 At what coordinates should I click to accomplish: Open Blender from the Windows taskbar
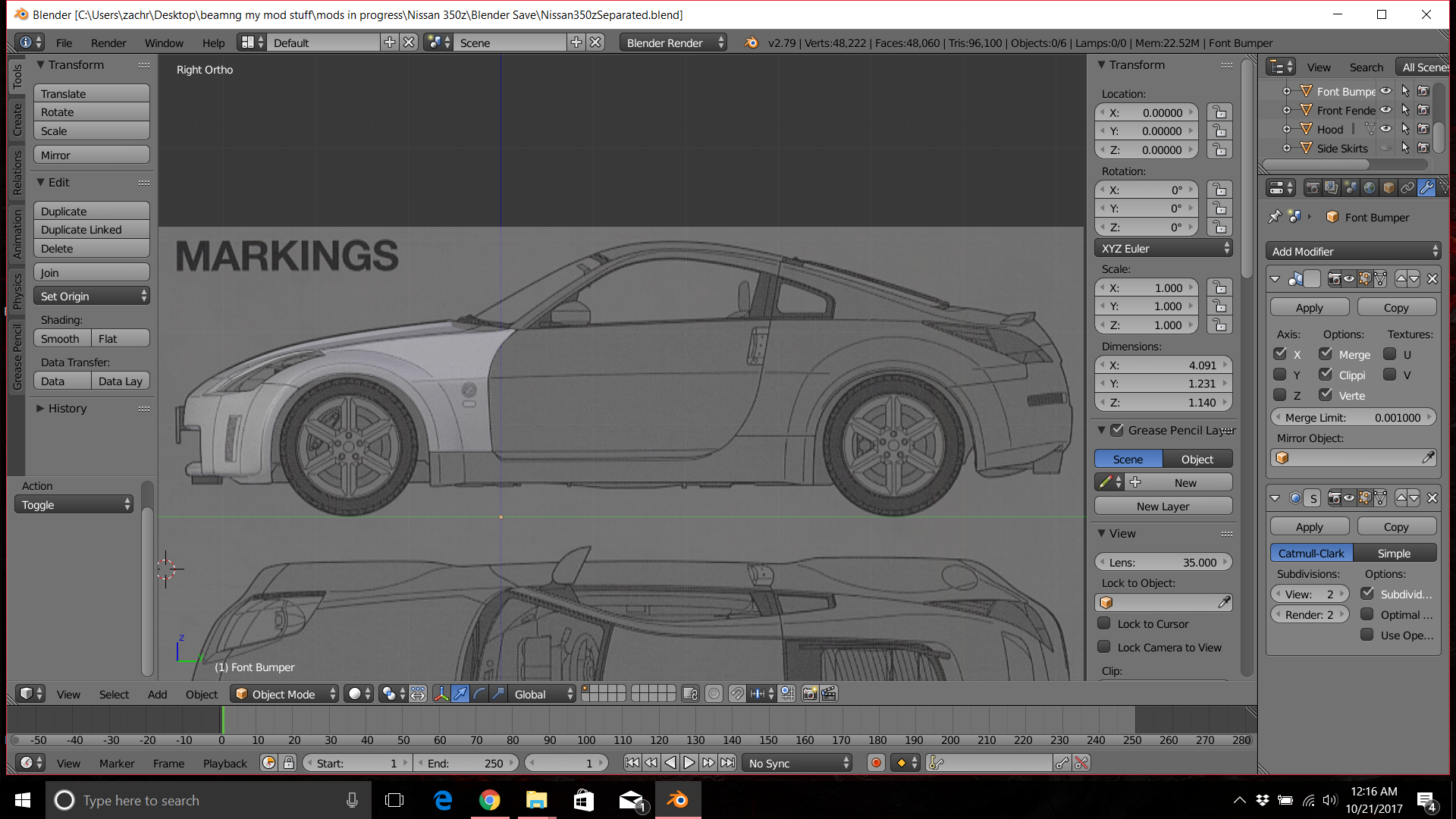pyautogui.click(x=677, y=800)
